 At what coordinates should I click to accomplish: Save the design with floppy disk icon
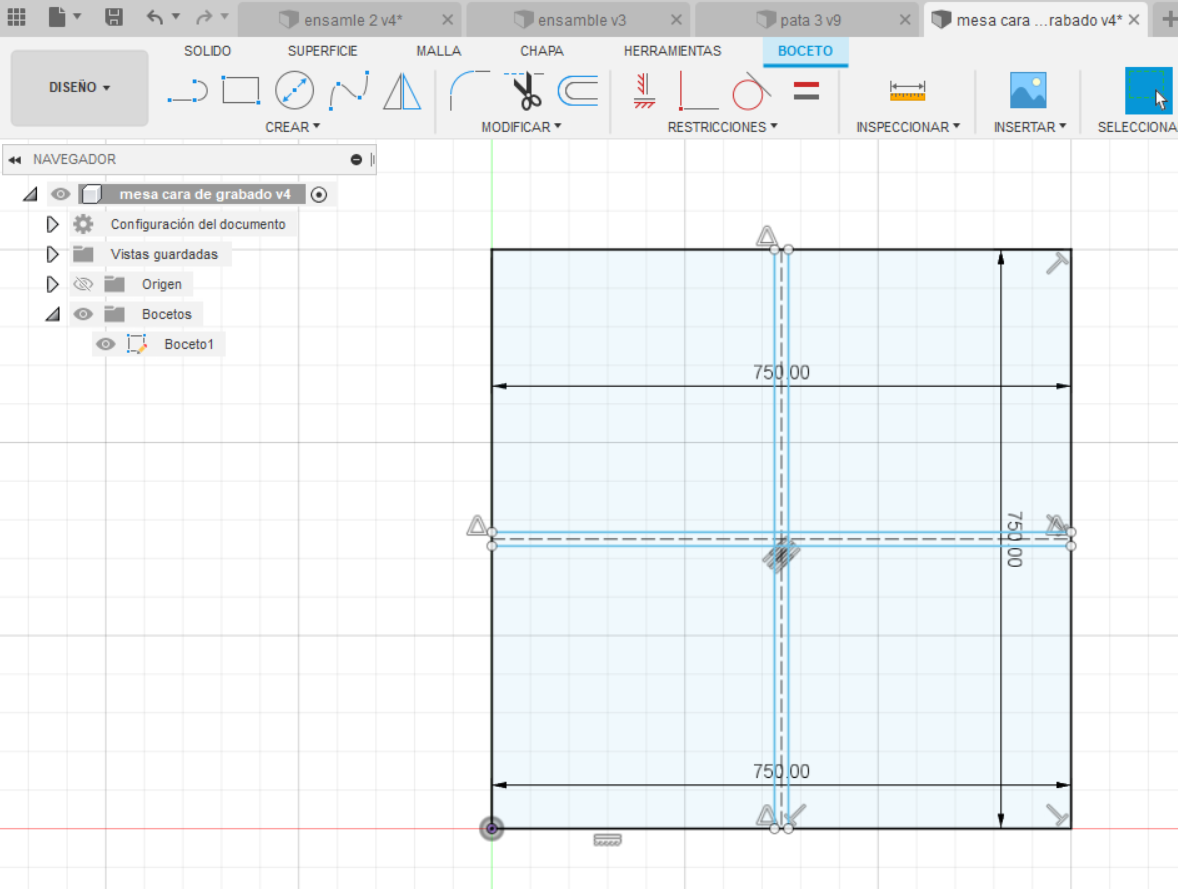coord(113,17)
